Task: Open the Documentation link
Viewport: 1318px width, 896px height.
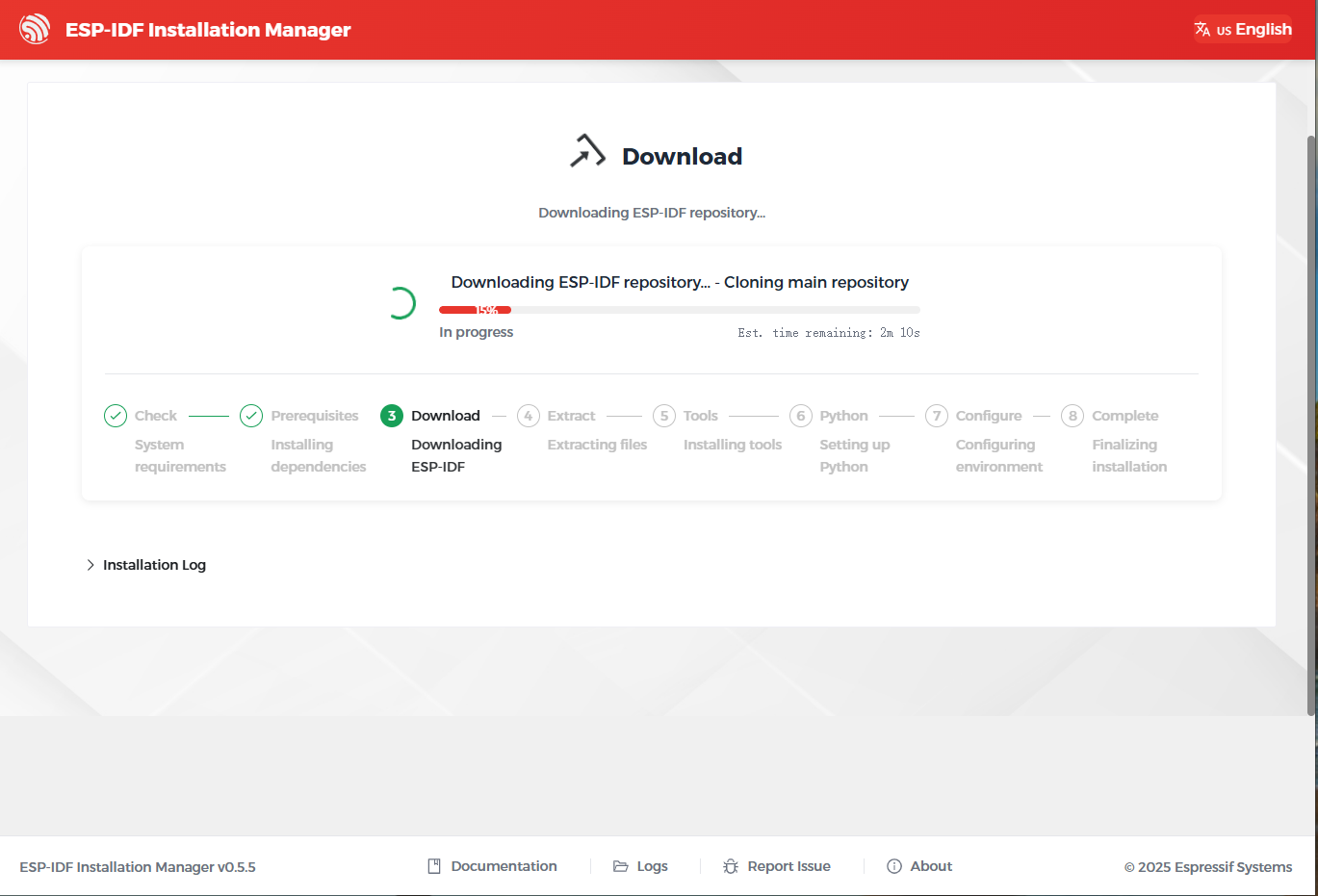Action: point(504,866)
